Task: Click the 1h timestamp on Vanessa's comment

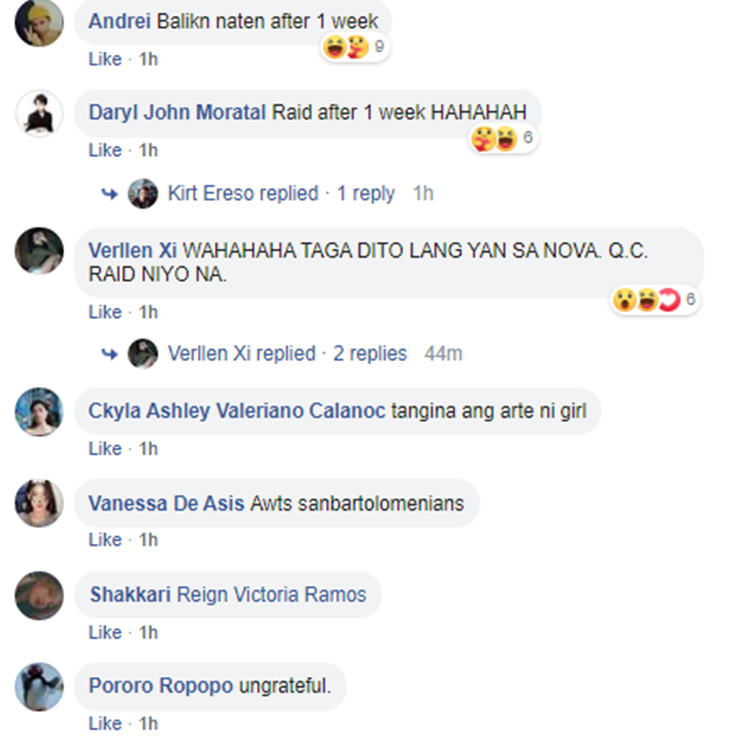Action: click(148, 540)
